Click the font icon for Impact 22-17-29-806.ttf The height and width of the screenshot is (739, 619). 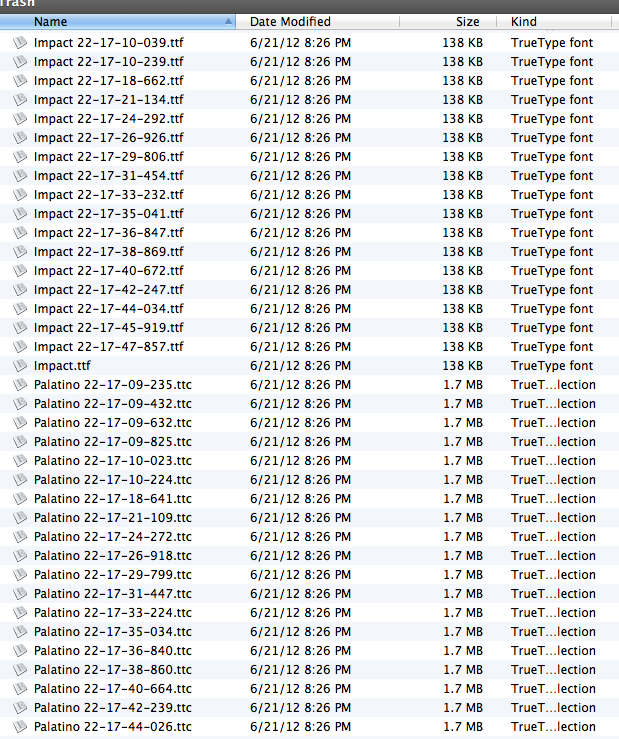coord(20,157)
